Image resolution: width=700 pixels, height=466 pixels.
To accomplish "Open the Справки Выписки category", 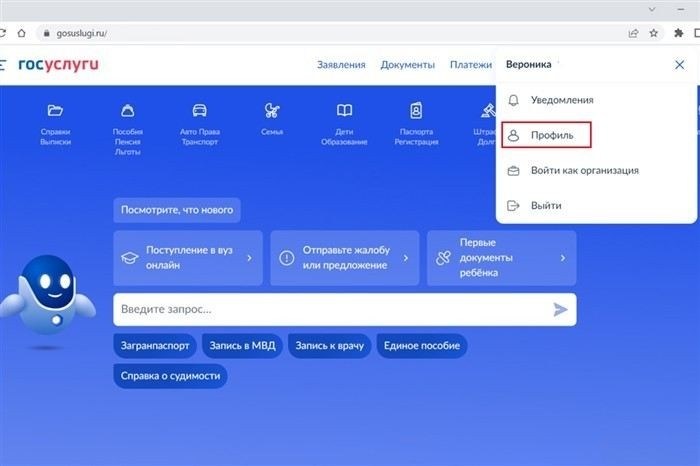I will tap(55, 124).
